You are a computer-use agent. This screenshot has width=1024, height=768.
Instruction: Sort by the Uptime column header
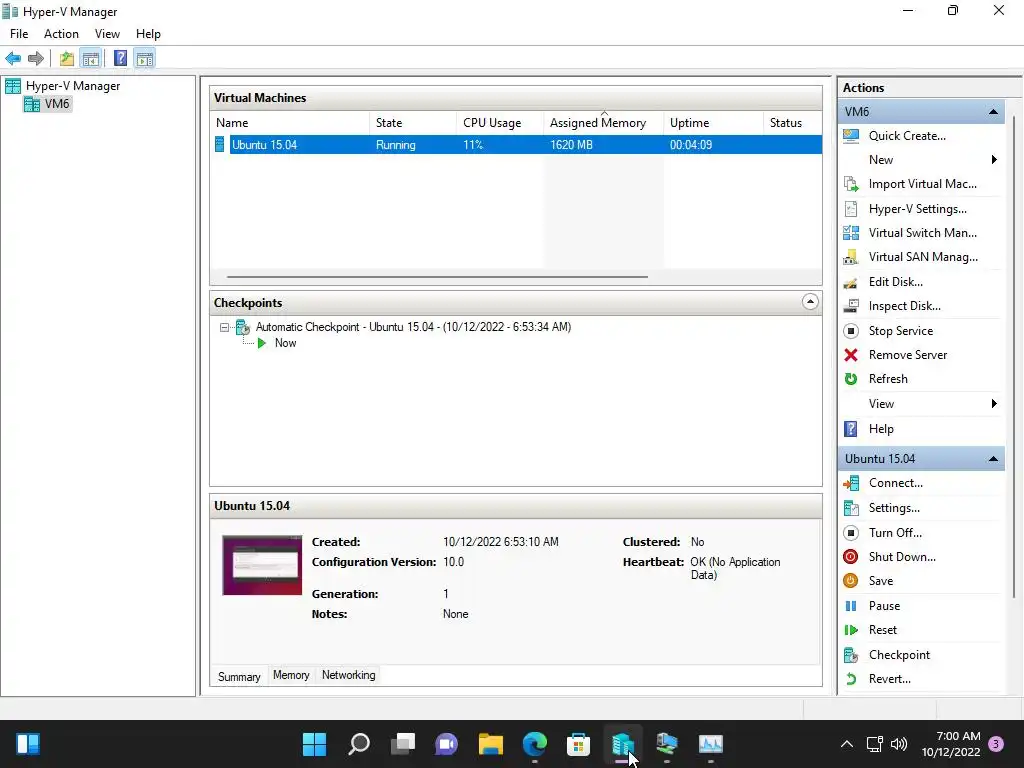coord(714,123)
